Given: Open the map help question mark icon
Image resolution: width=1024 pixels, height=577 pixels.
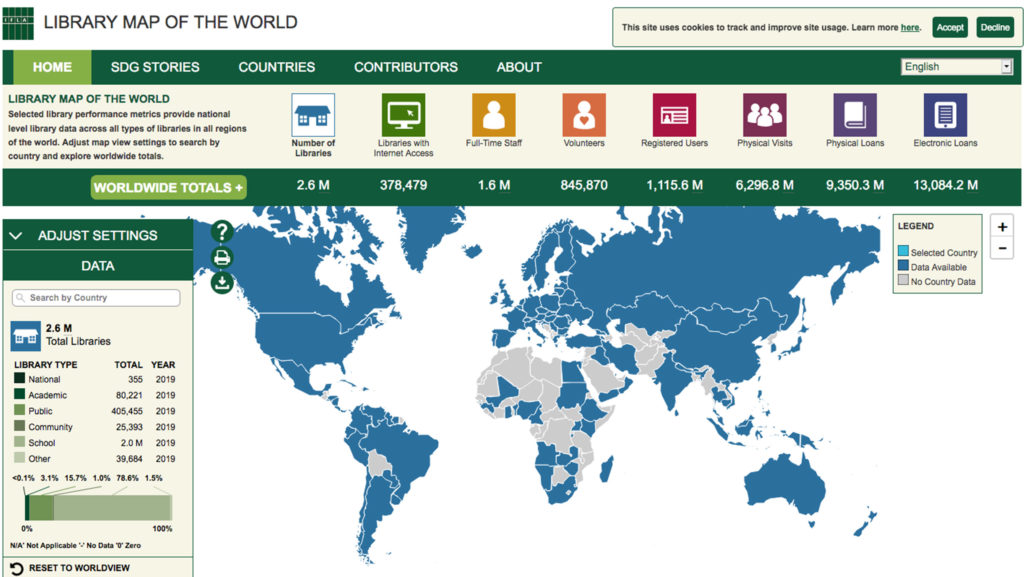Looking at the screenshot, I should 222,231.
